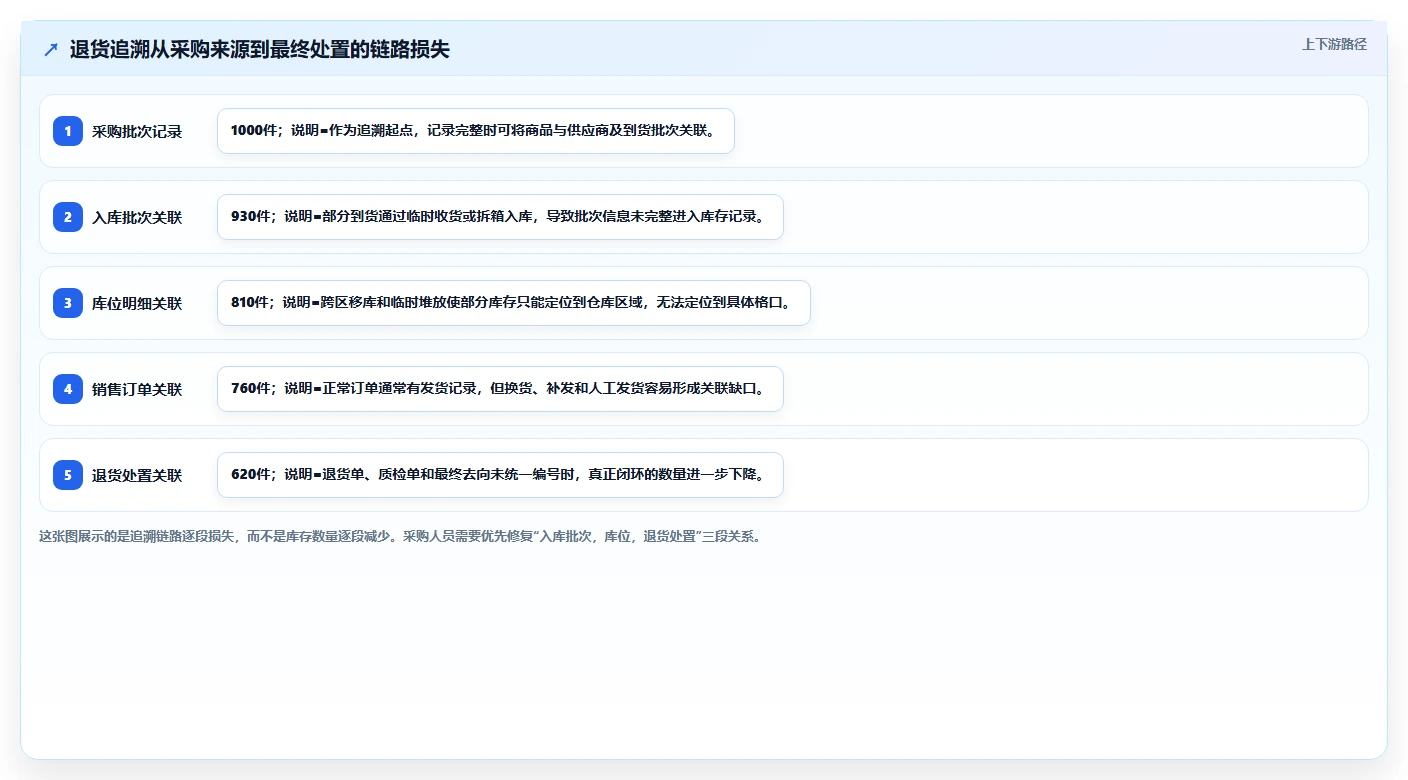This screenshot has height=780, width=1408.
Task: Select step number badge 3
Action: point(68,303)
